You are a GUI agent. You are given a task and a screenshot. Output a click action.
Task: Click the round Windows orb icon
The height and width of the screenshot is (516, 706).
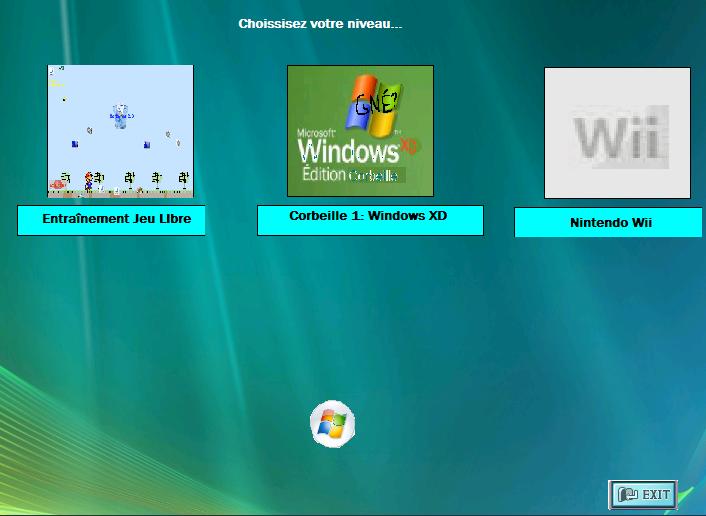(333, 424)
